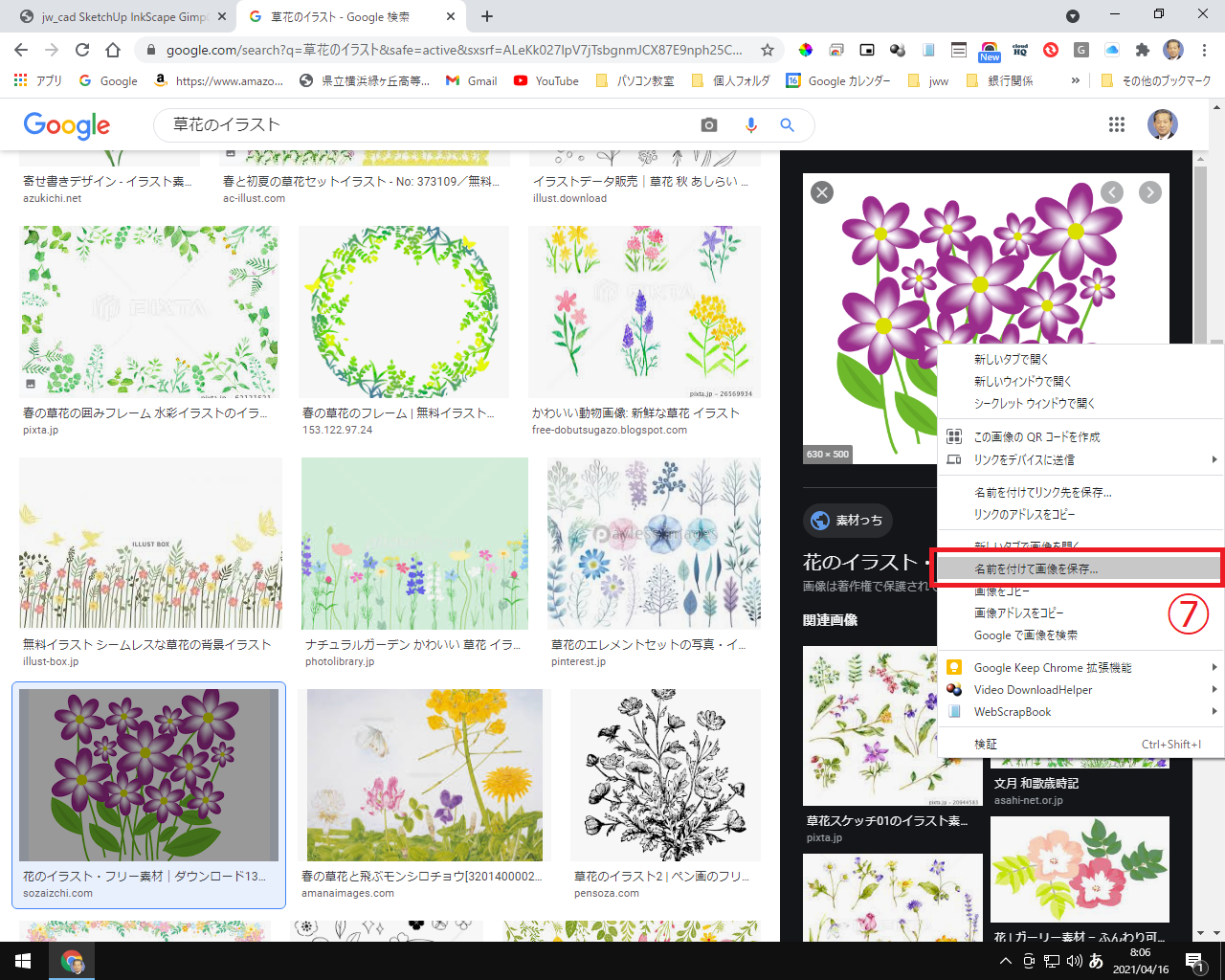Image resolution: width=1225 pixels, height=980 pixels.
Task: Open Google account profile picture
Action: point(1162,124)
